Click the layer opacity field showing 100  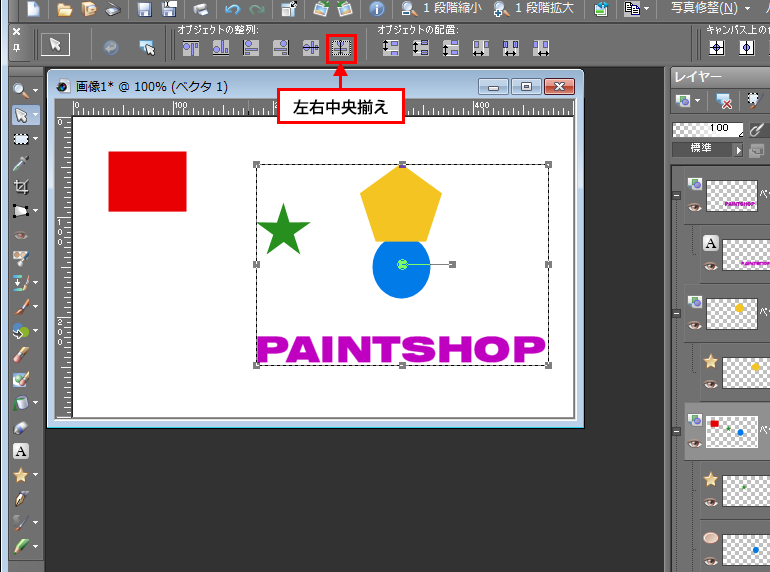[708, 129]
